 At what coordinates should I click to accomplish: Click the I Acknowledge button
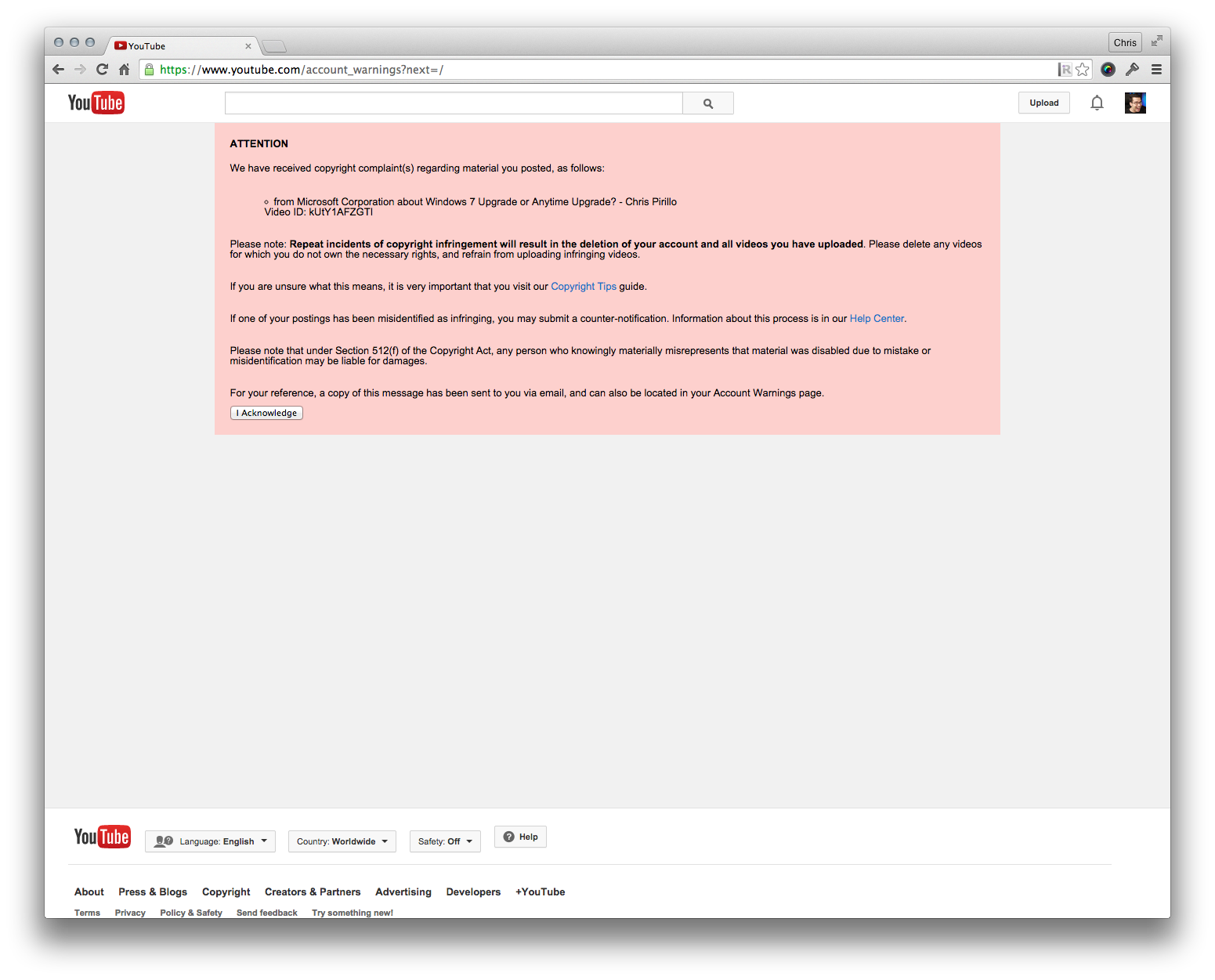coord(266,413)
